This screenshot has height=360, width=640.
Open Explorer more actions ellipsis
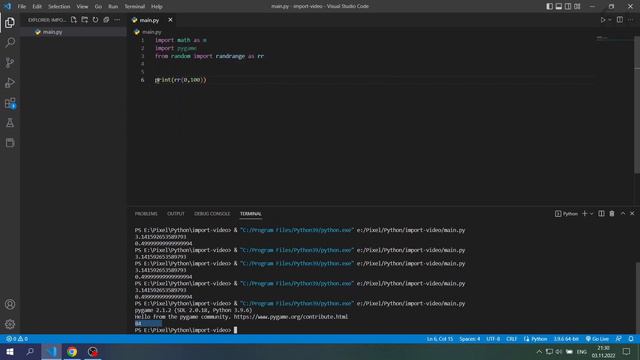117,20
